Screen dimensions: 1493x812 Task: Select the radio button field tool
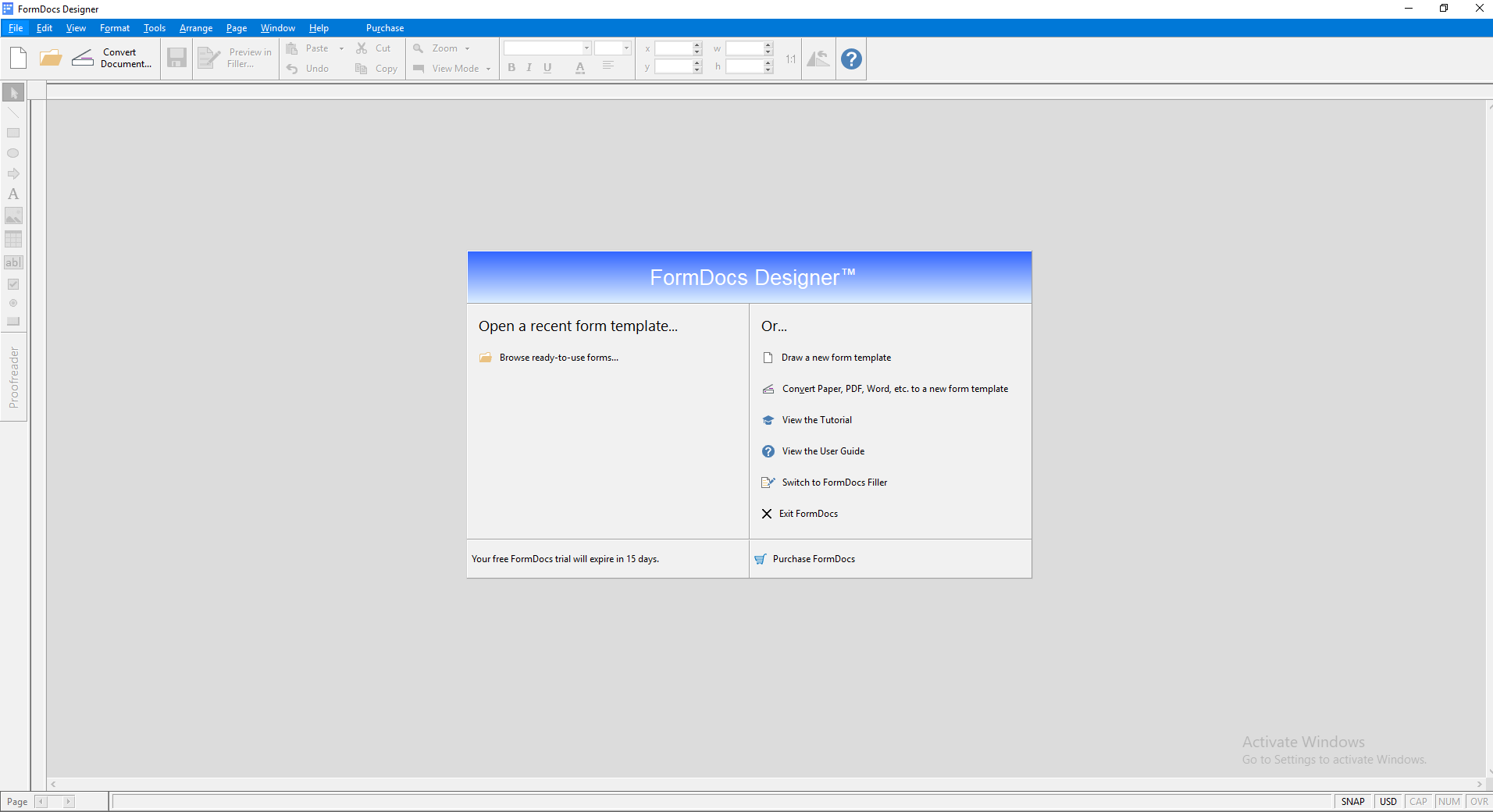tap(13, 303)
